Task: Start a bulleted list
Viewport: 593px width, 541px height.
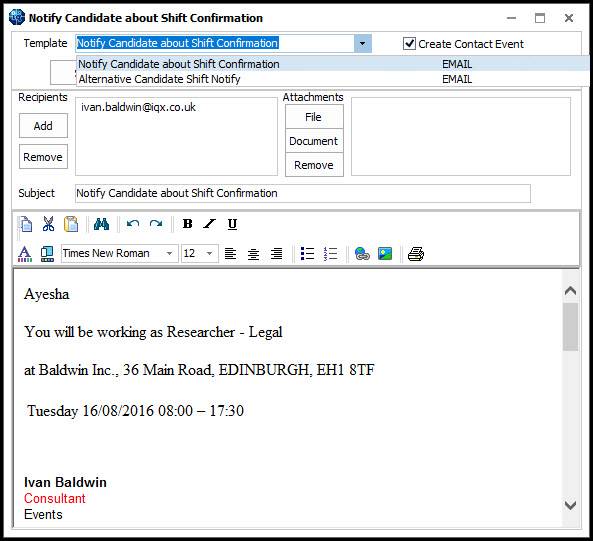Action: pyautogui.click(x=307, y=254)
